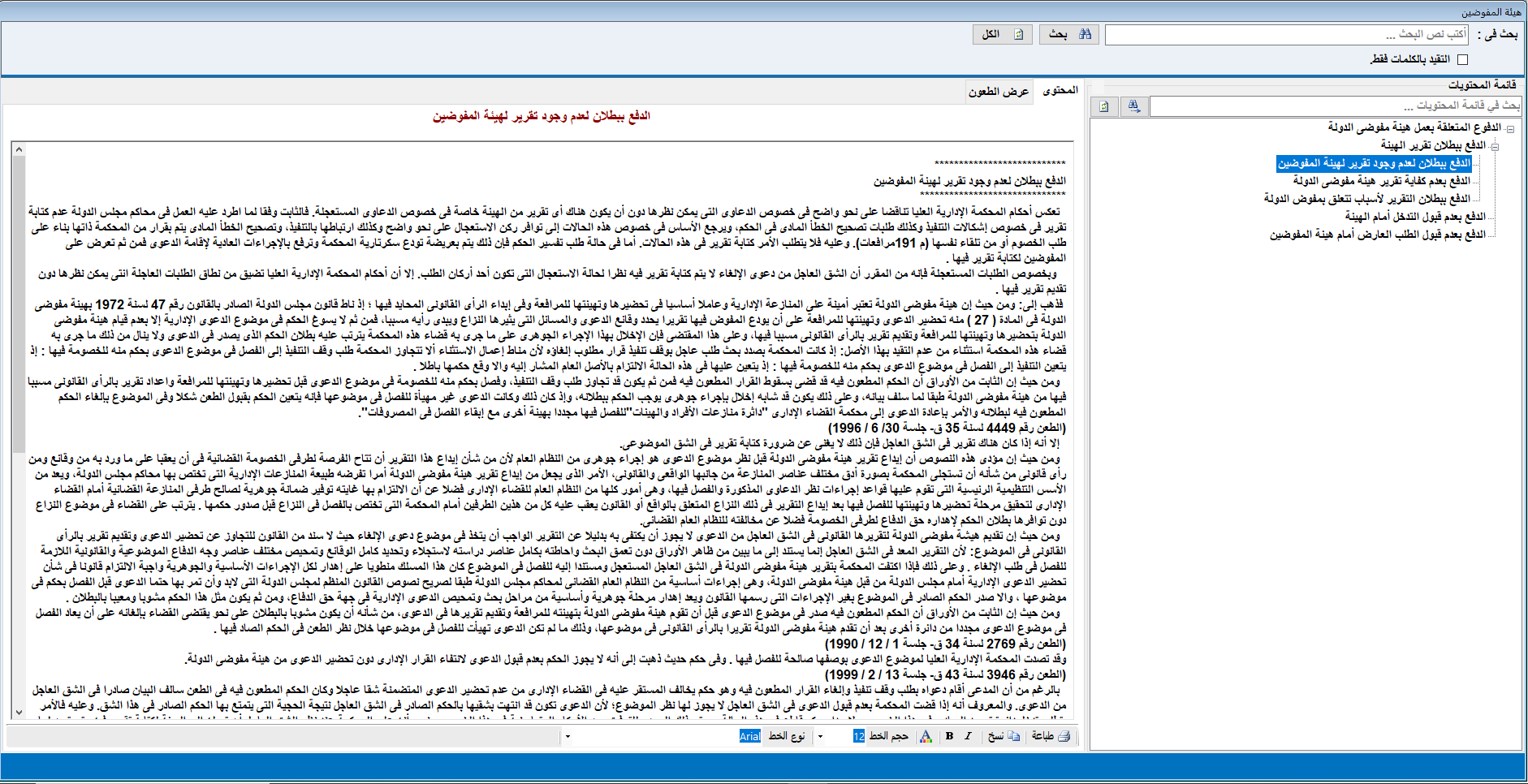The image size is (1528, 784).
Task: Click the قائمة المحتويات panel label
Action: click(x=1482, y=84)
